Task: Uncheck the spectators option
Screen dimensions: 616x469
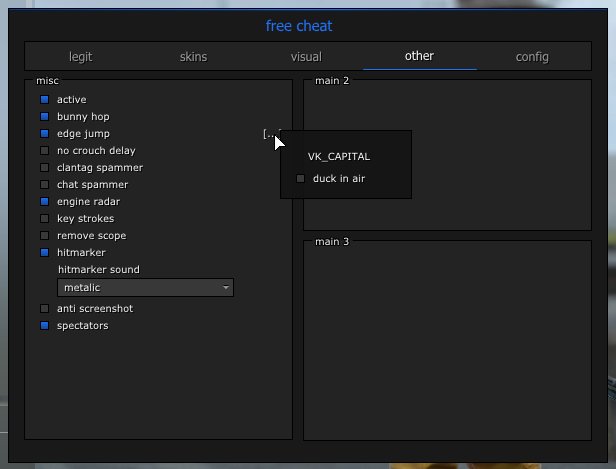Action: (44, 326)
